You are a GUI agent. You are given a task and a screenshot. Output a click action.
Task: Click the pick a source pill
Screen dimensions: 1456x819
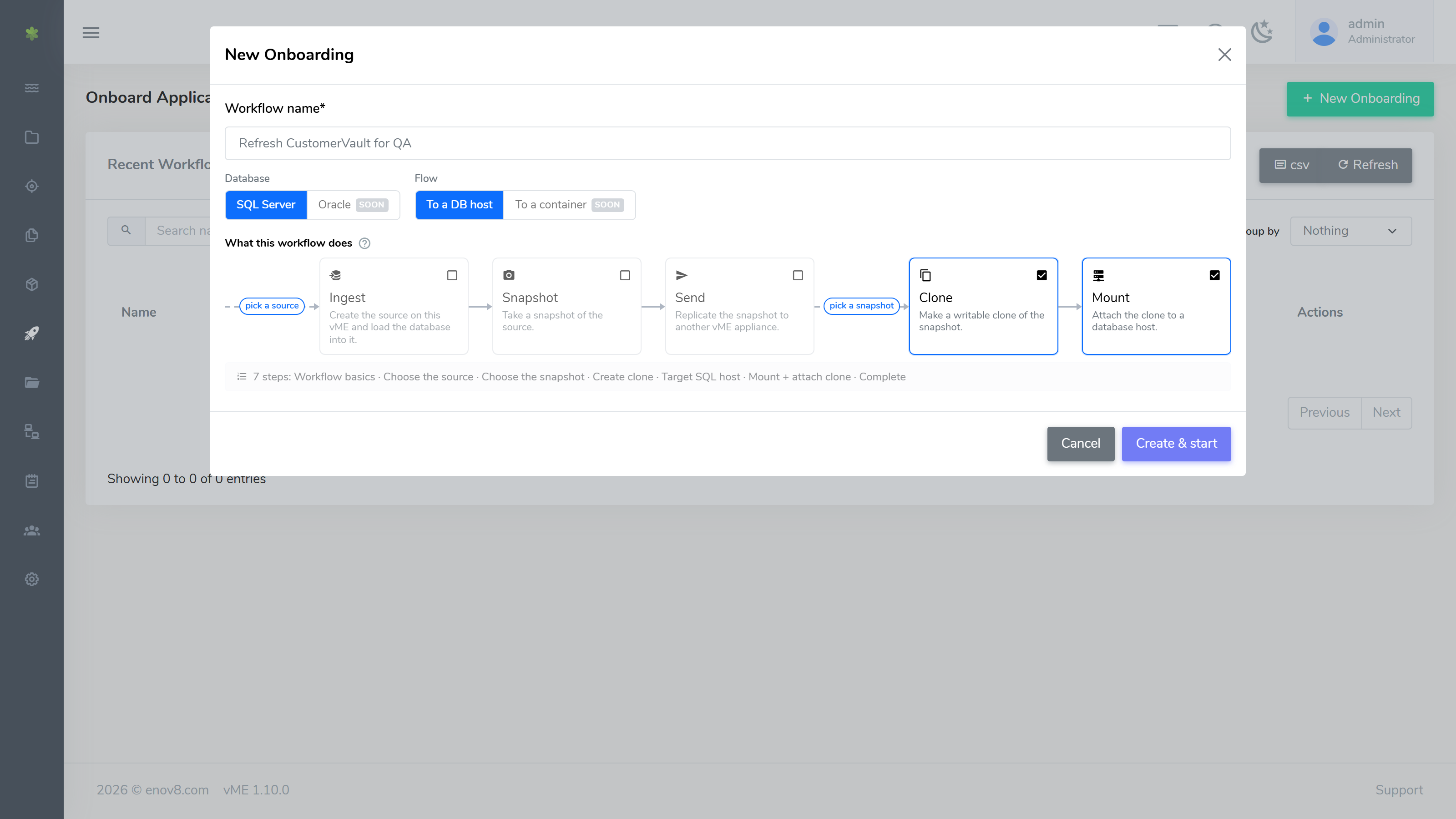(x=272, y=306)
